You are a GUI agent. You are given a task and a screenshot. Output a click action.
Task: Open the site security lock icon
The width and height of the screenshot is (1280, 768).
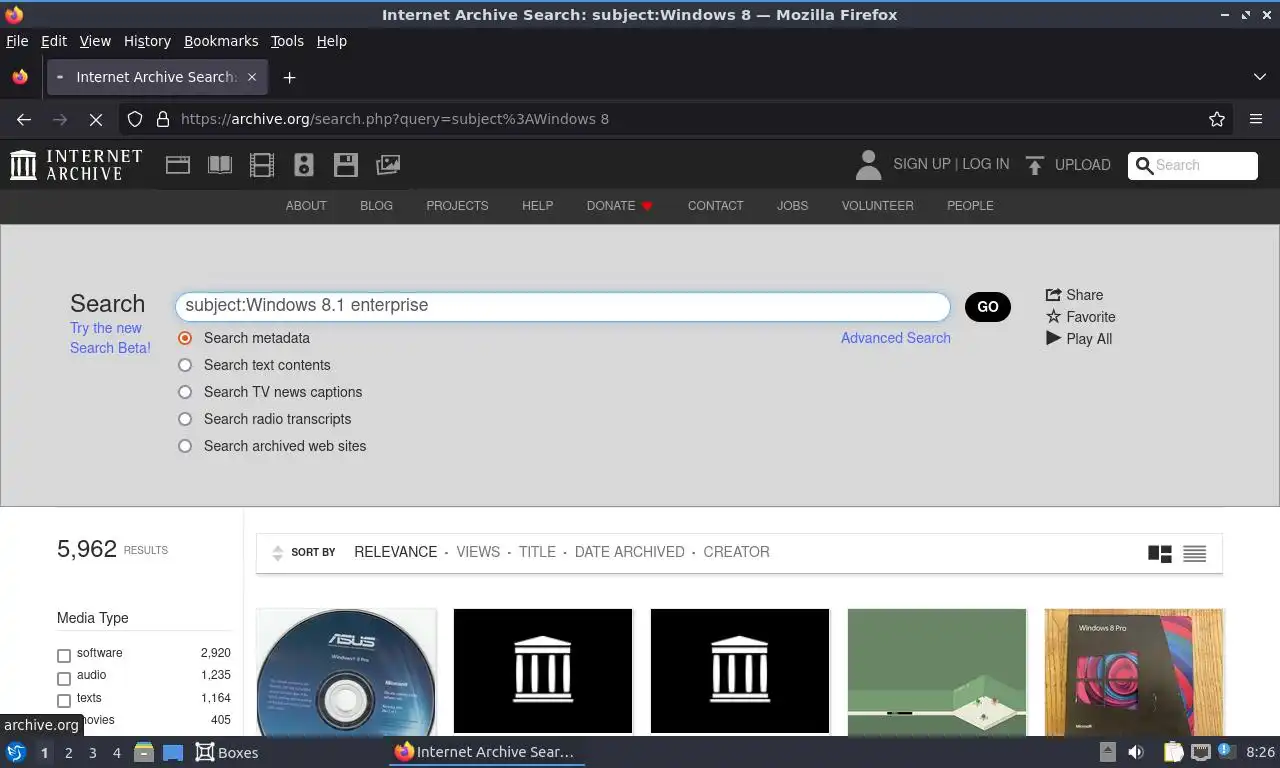pos(163,119)
